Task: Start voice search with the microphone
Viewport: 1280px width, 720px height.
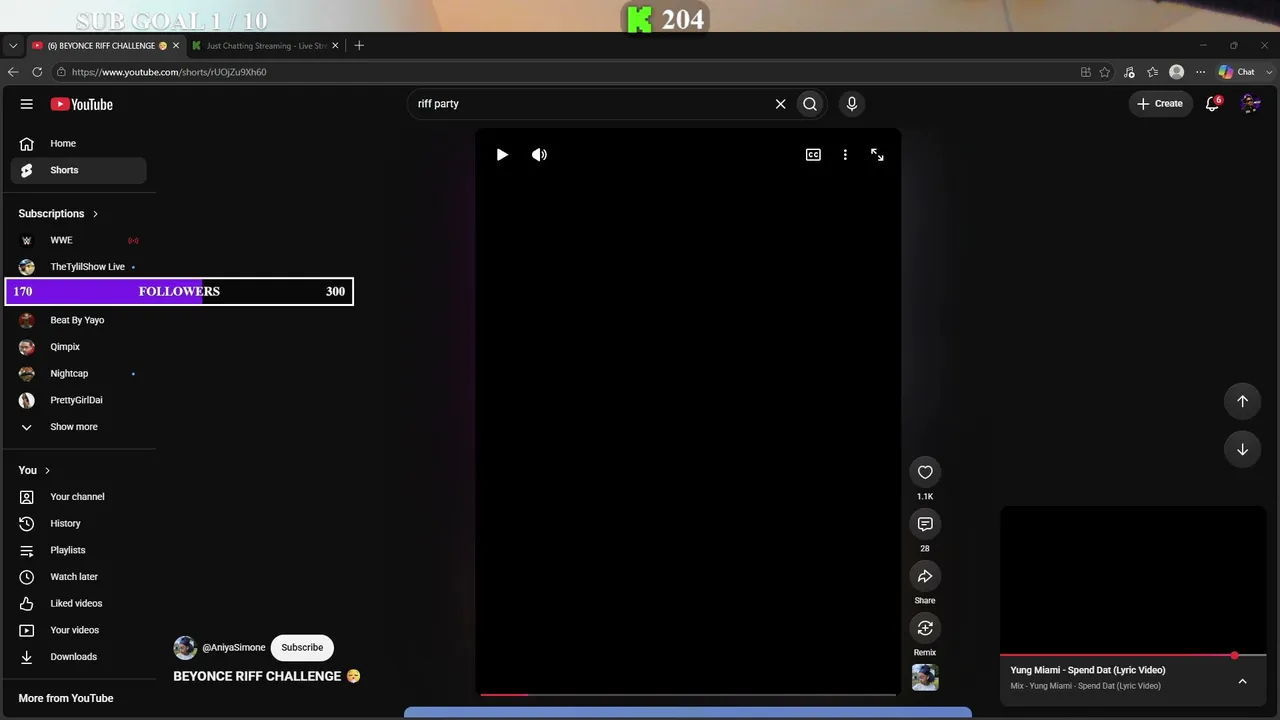Action: pos(852,104)
